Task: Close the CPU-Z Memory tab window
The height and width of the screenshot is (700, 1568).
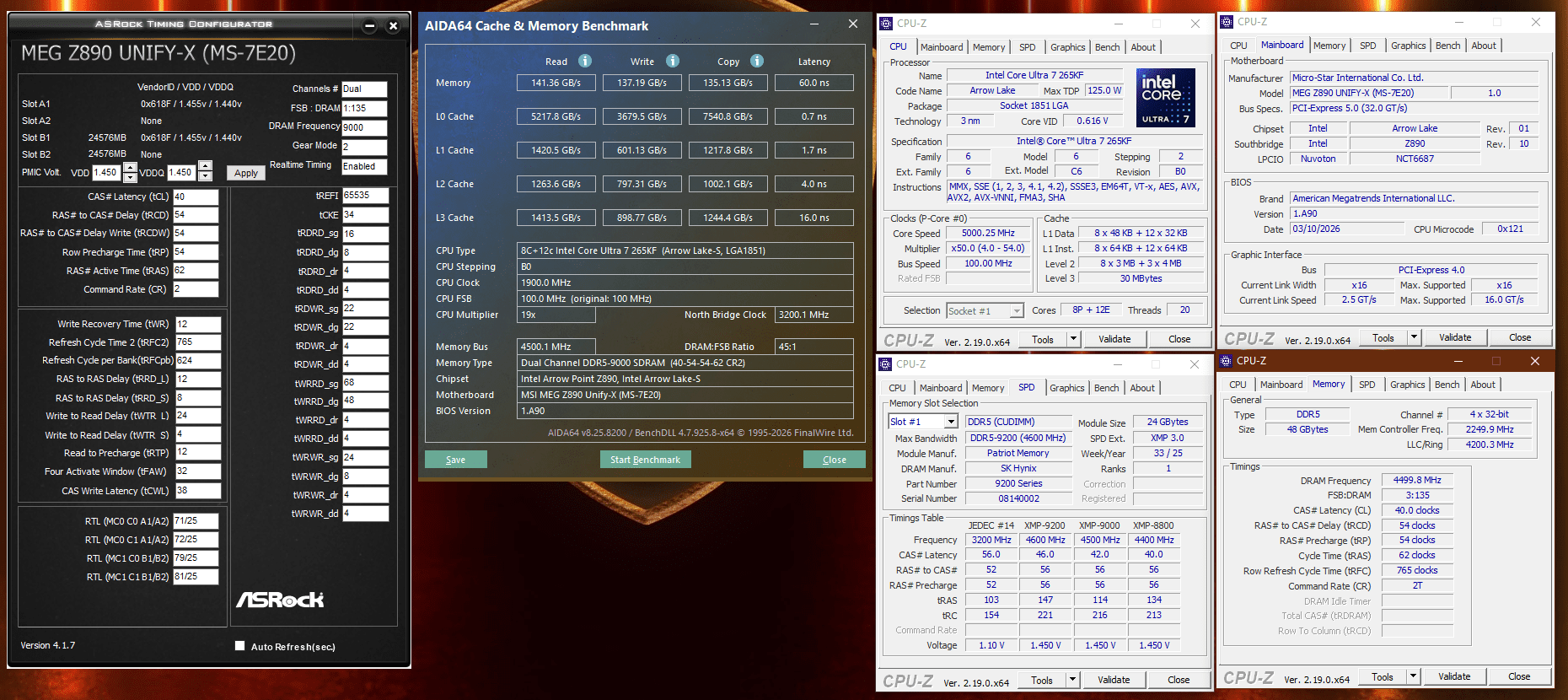Action: click(x=1535, y=361)
